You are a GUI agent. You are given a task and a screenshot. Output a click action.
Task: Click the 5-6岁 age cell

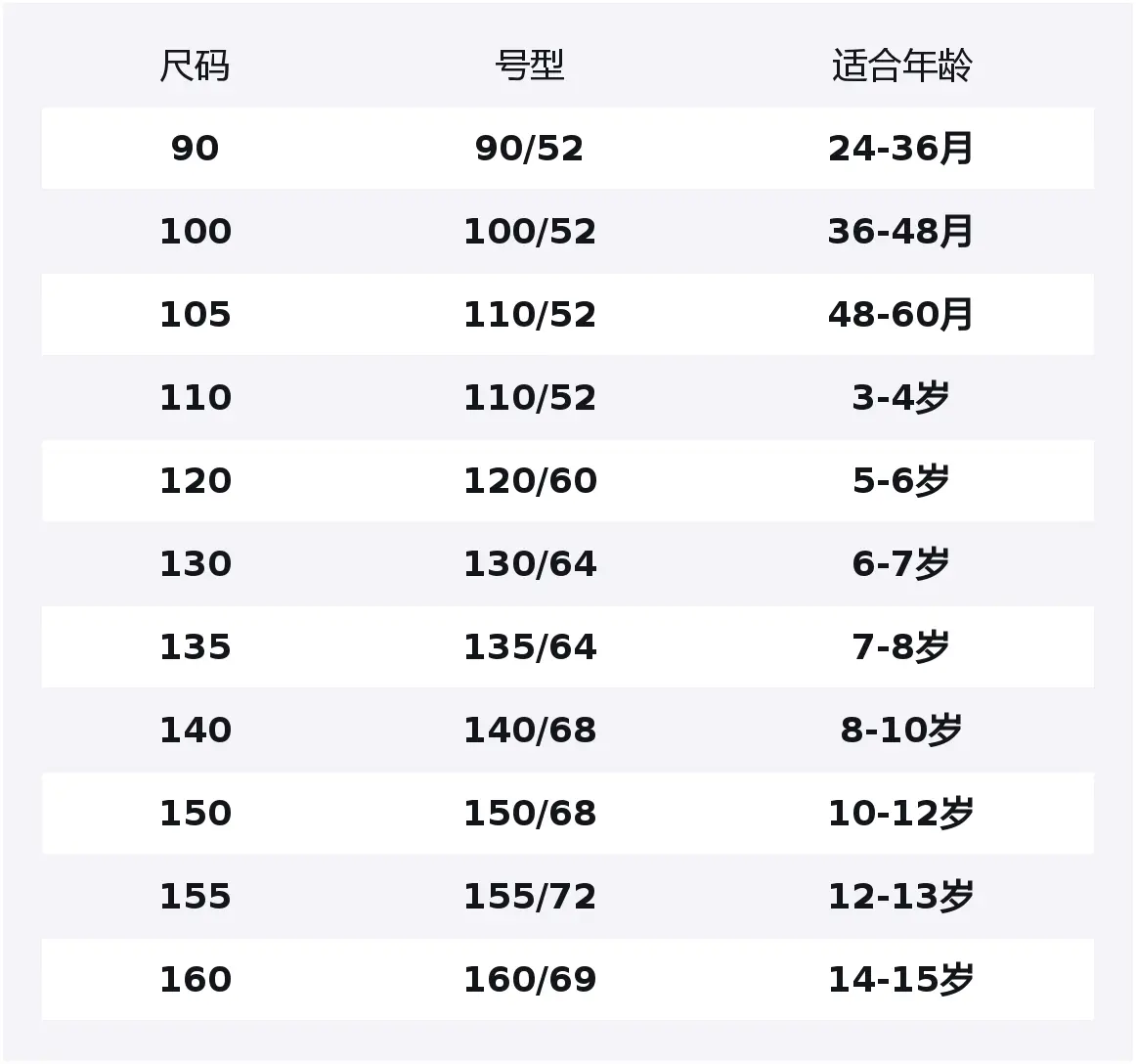tap(900, 481)
